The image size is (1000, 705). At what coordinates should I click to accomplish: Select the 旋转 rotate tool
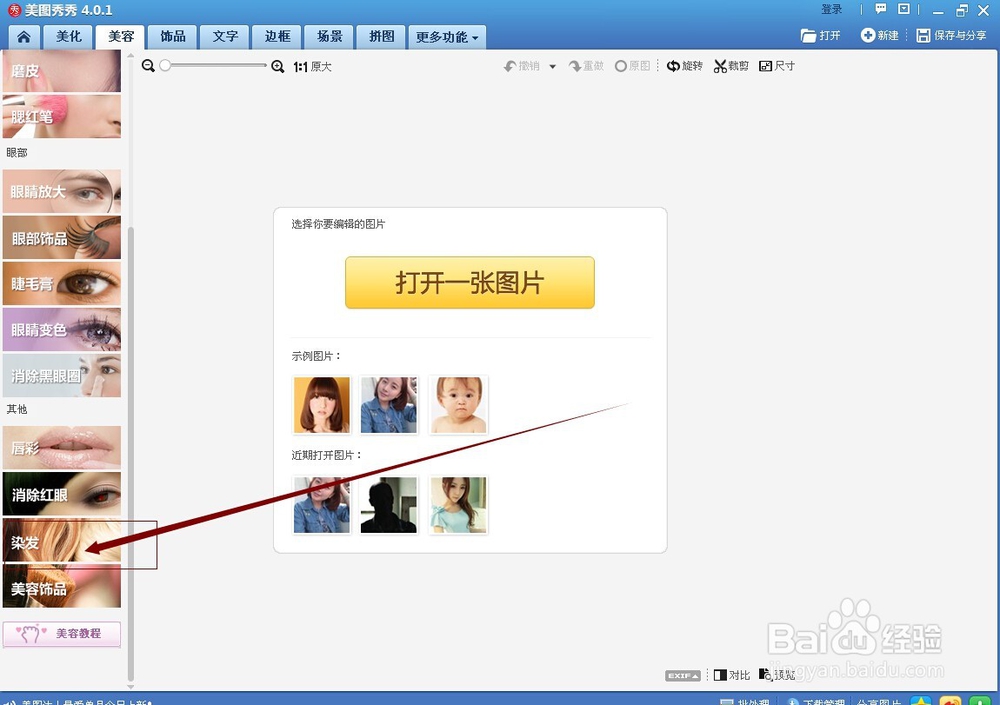click(x=684, y=65)
